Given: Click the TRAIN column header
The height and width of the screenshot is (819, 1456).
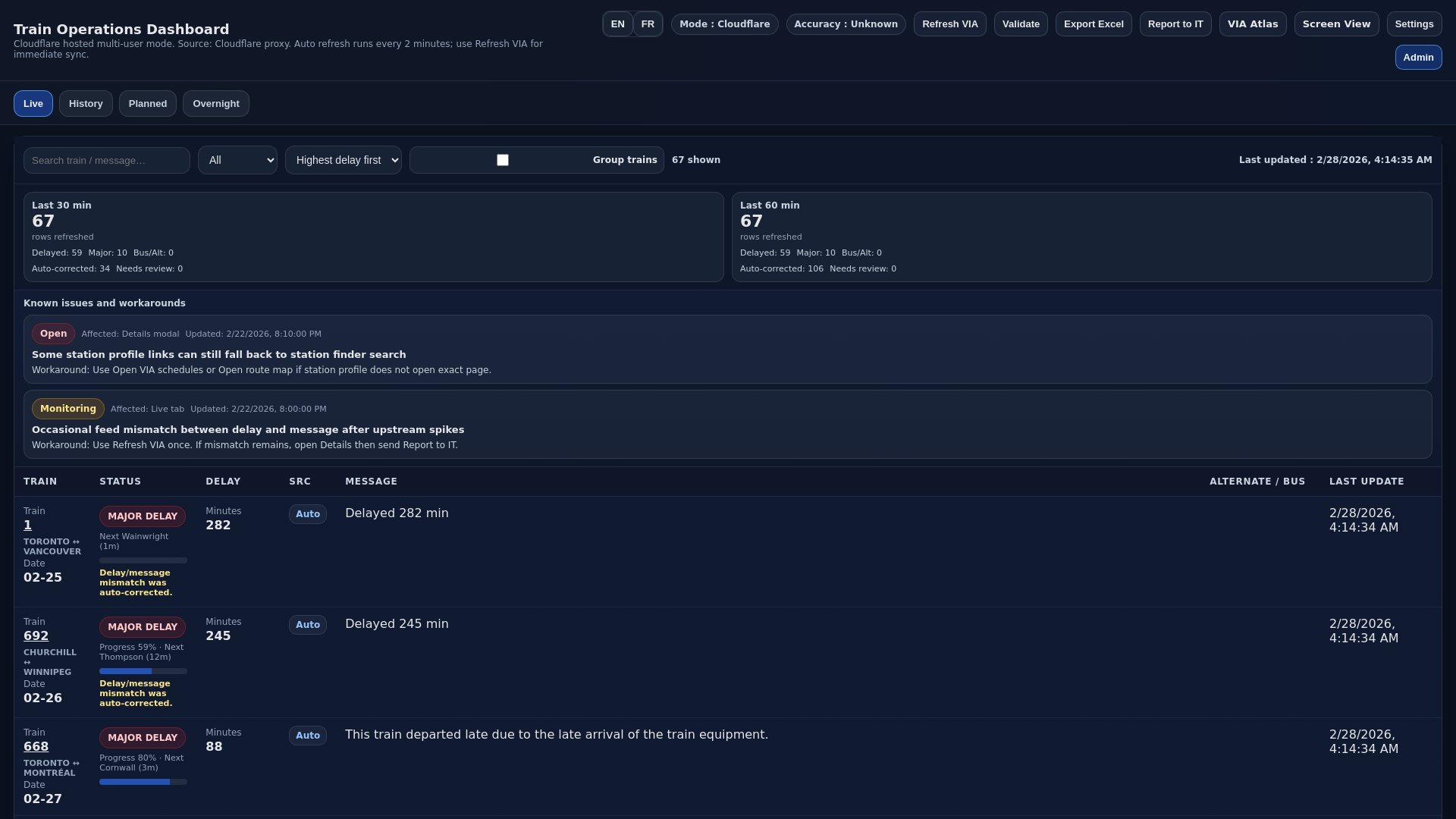Looking at the screenshot, I should (40, 482).
